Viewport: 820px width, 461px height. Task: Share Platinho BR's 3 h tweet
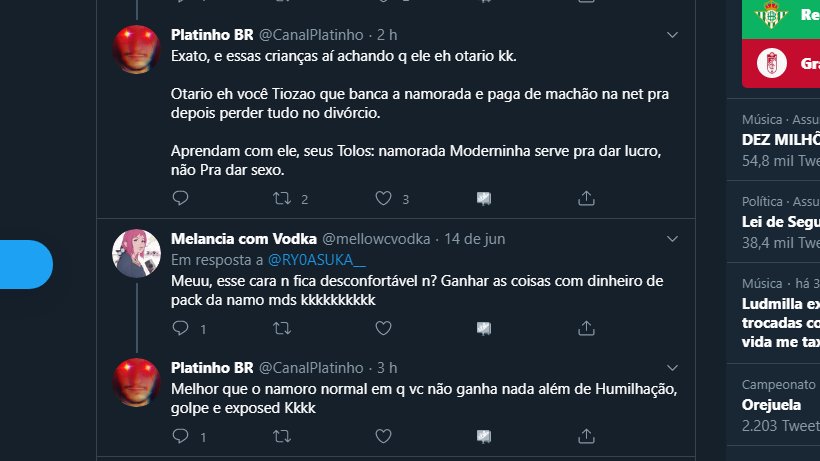coord(584,436)
